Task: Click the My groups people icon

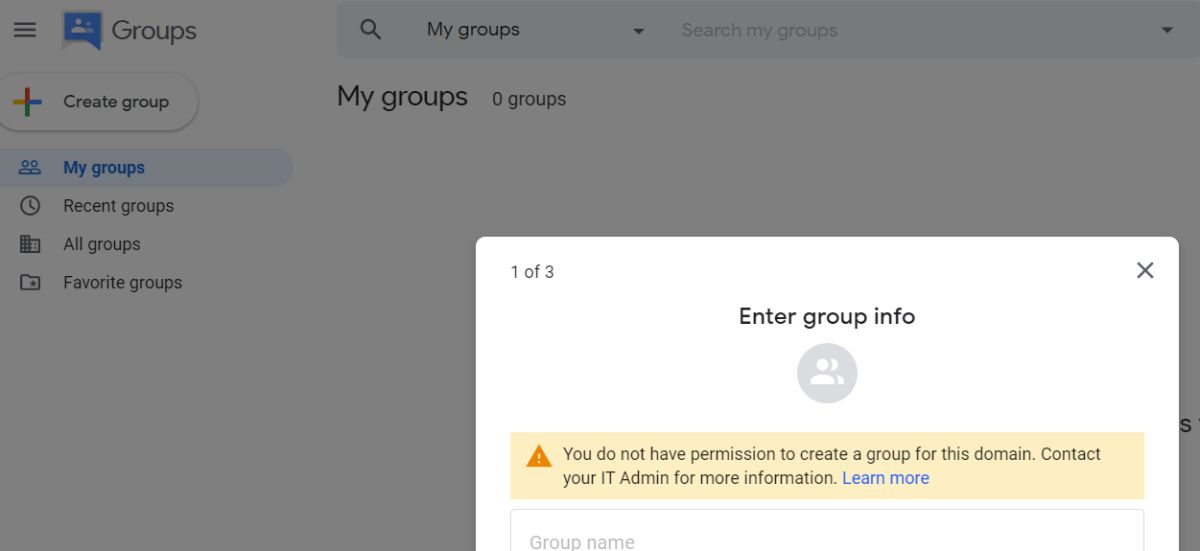Action: (x=30, y=168)
